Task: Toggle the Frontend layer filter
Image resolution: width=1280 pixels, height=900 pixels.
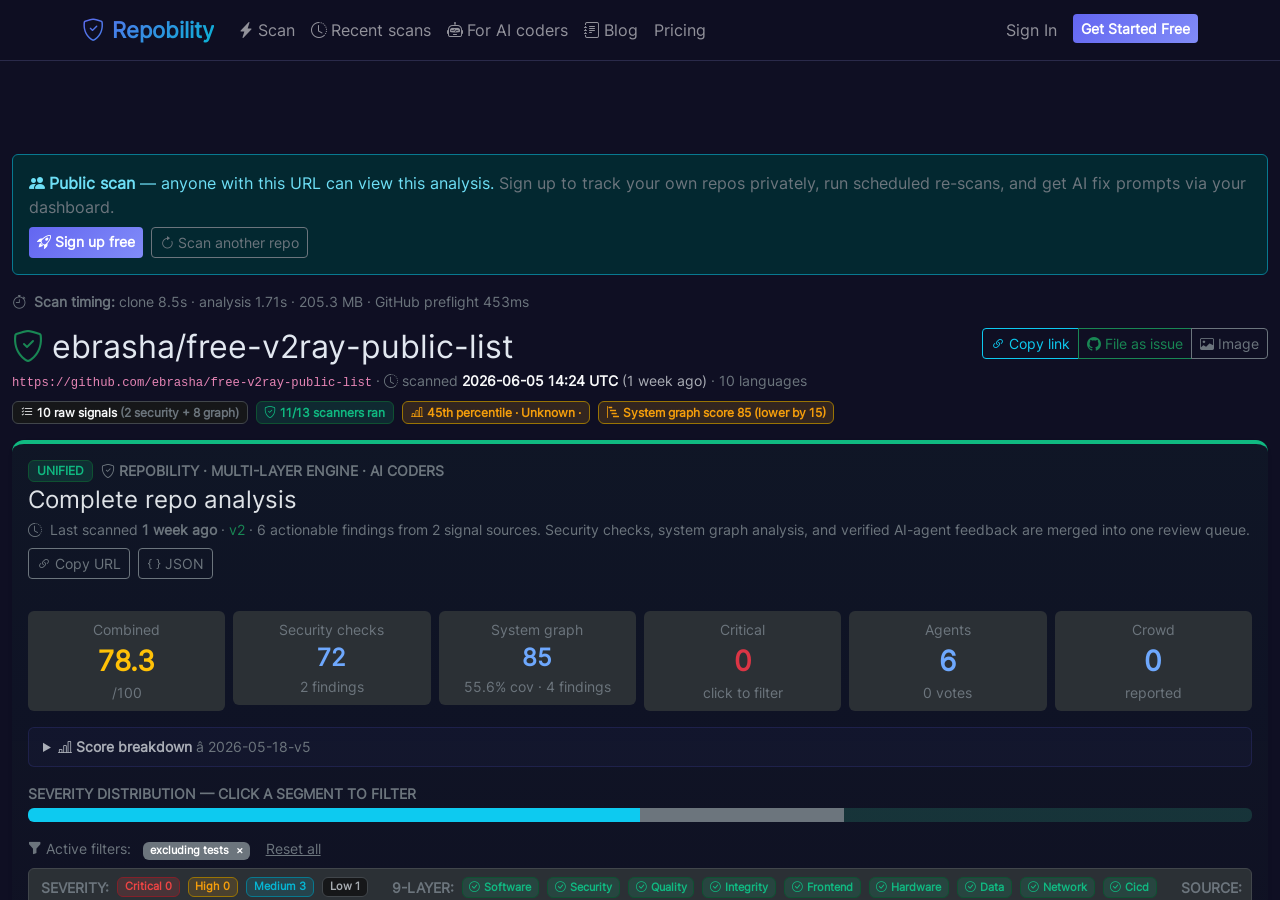Action: pos(822,887)
